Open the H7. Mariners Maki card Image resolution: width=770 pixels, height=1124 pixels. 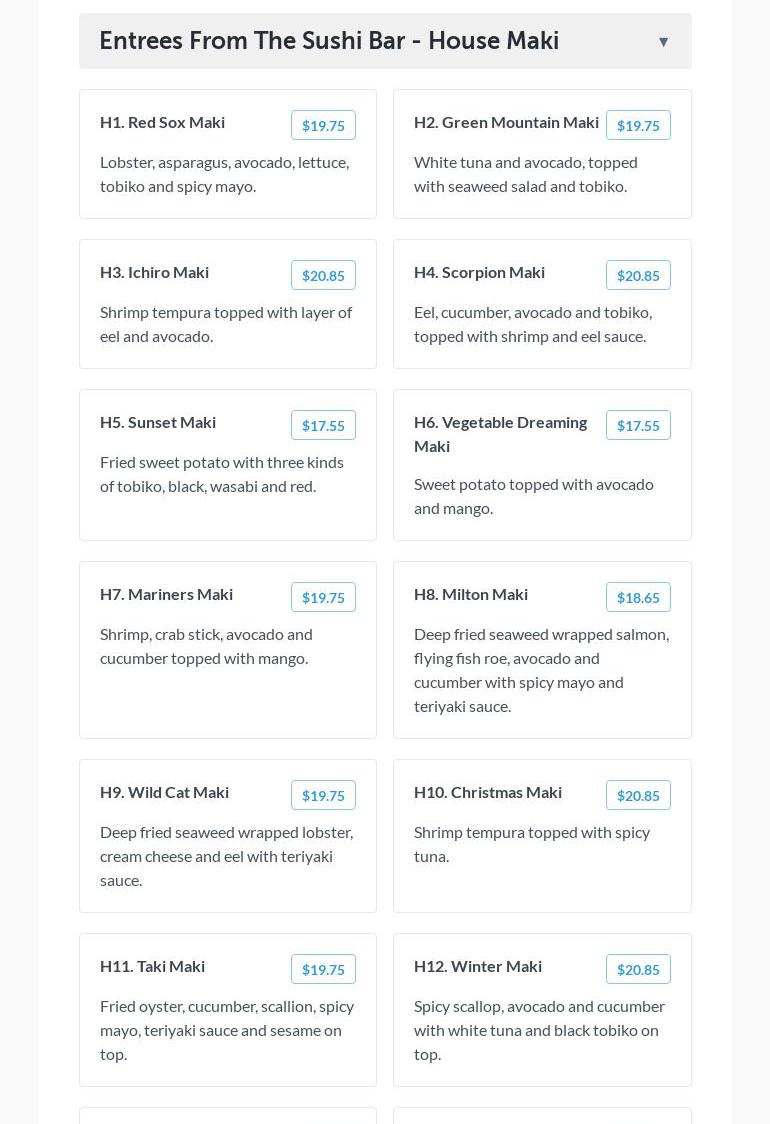(x=166, y=594)
